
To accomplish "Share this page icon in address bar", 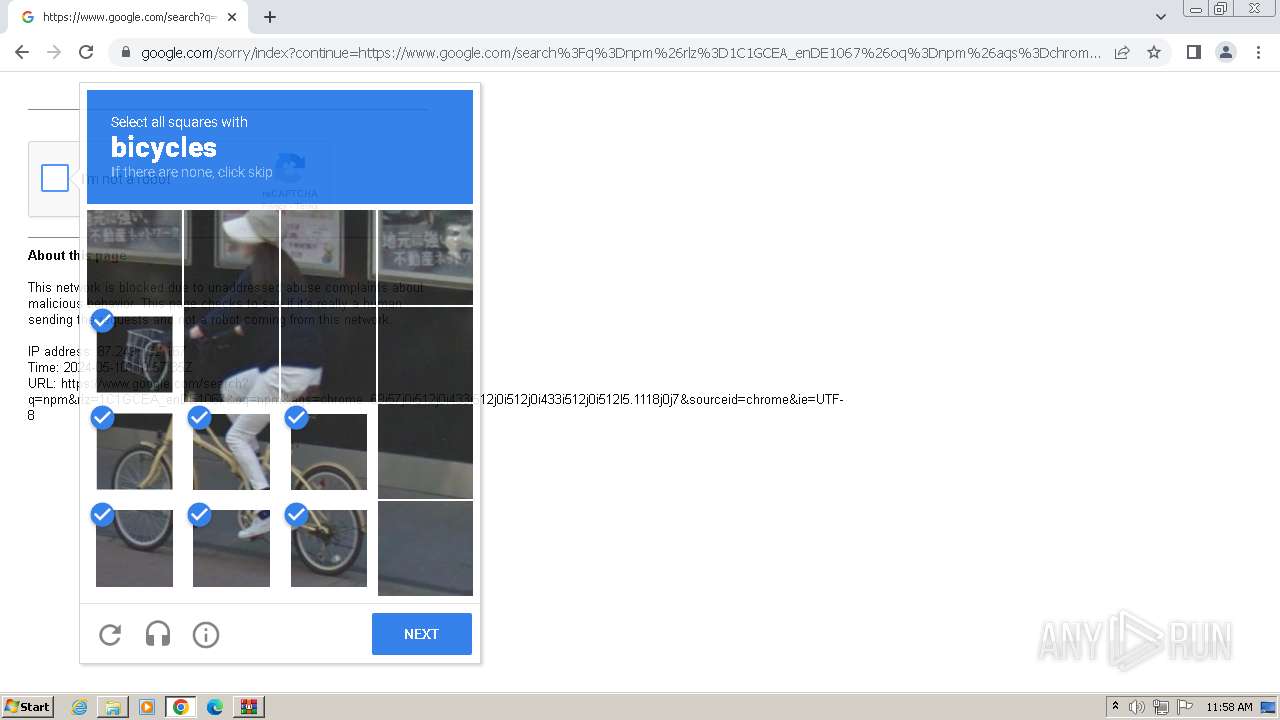I will point(1122,52).
